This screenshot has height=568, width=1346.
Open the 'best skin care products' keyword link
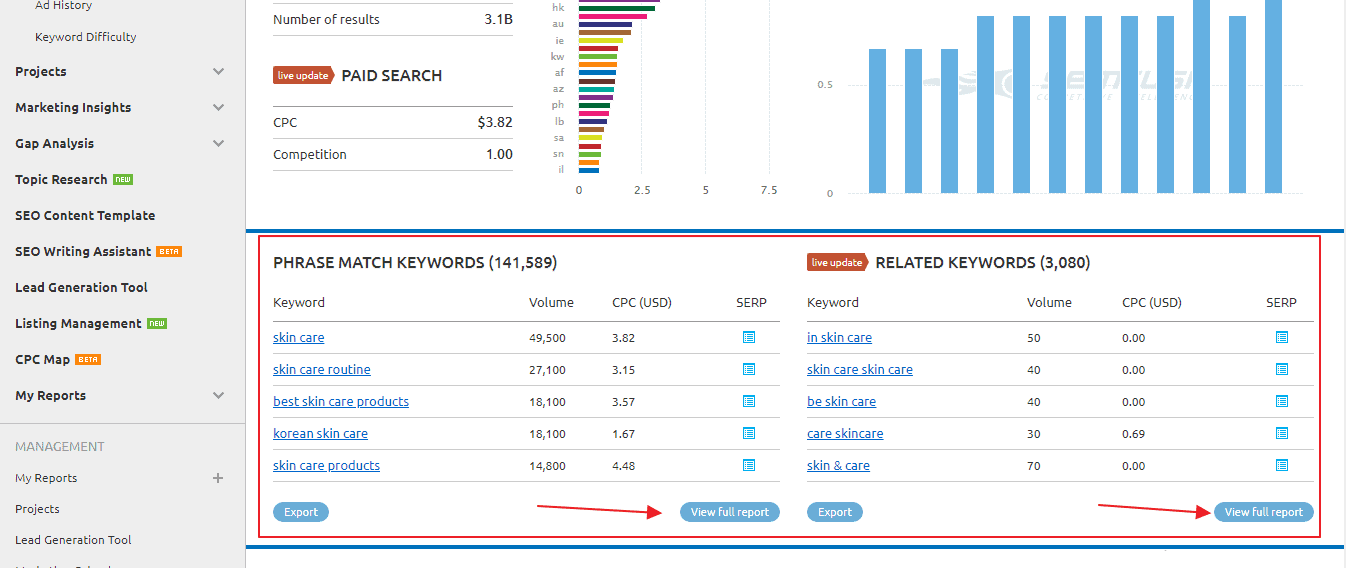(341, 402)
